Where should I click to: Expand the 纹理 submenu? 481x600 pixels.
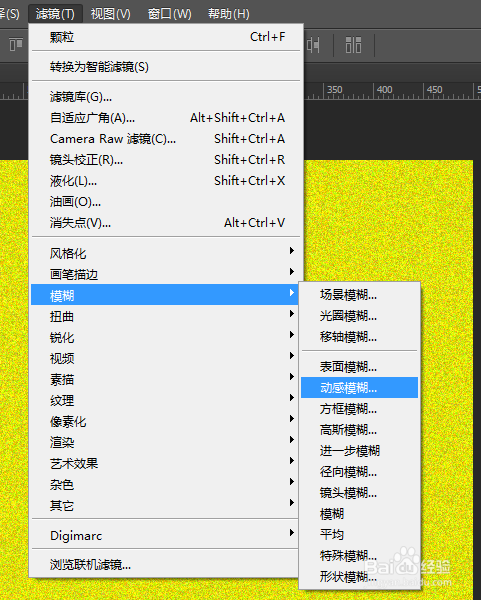165,400
